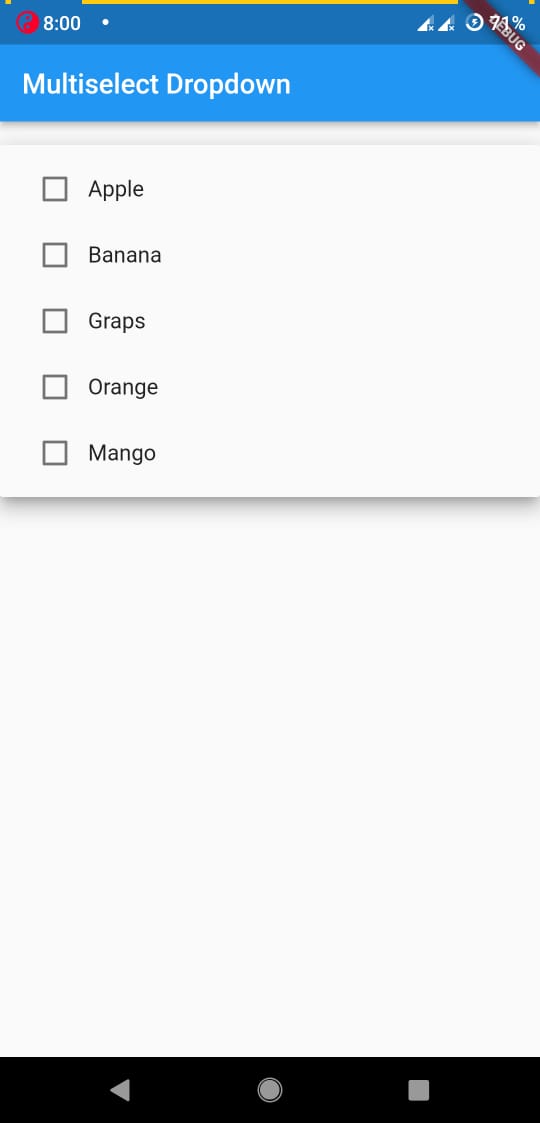Tap the Apple option label
Image resolution: width=540 pixels, height=1123 pixels.
coord(116,190)
